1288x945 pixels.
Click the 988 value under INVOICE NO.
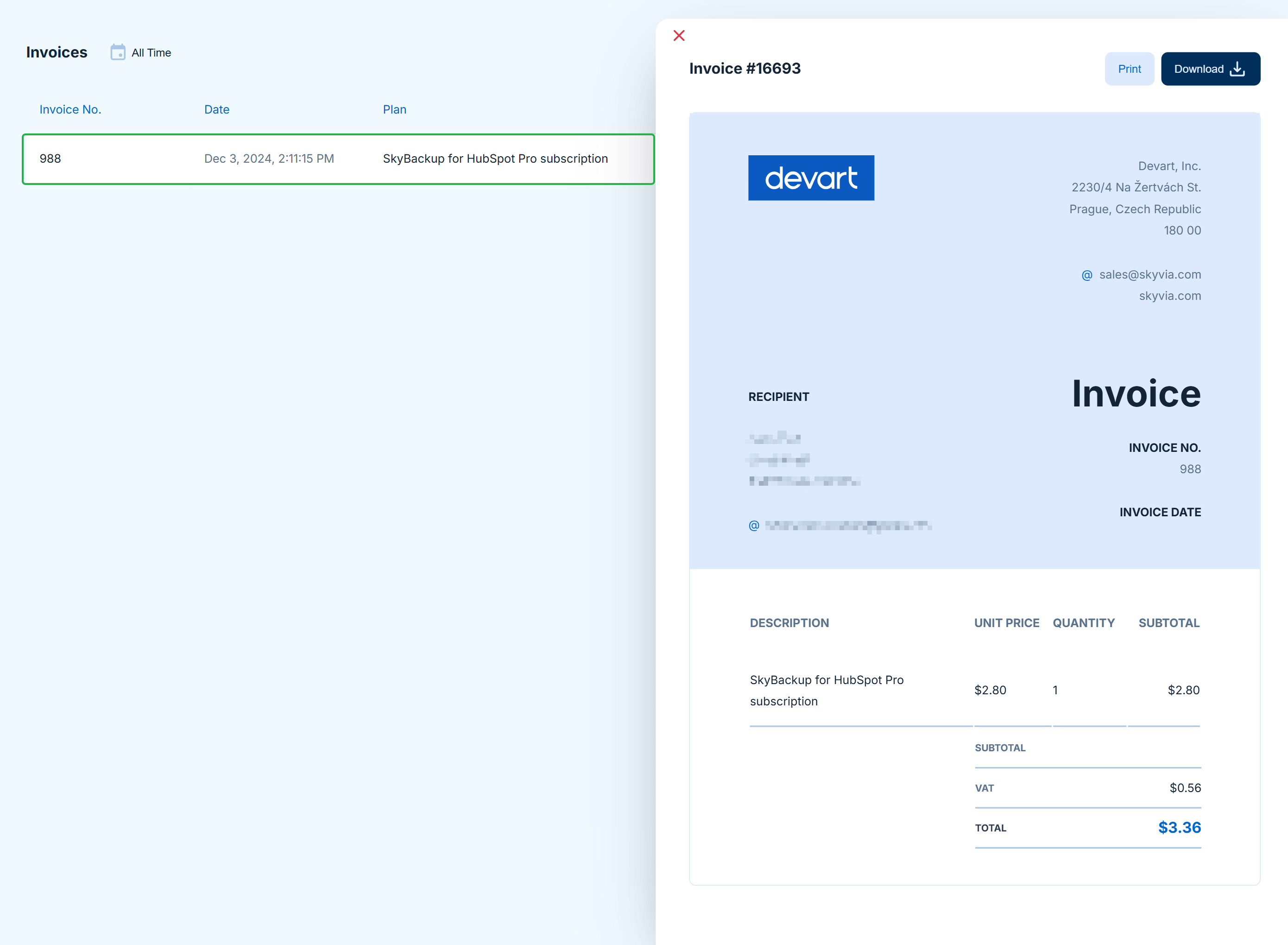click(1190, 469)
